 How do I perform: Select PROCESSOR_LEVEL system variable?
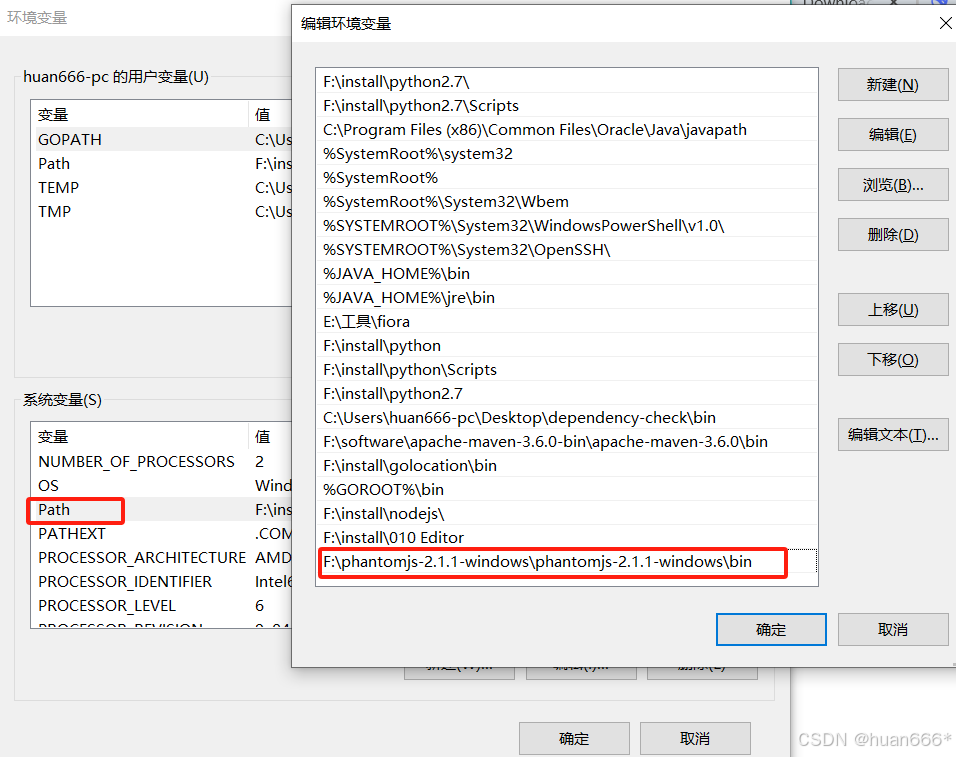[x=162, y=606]
